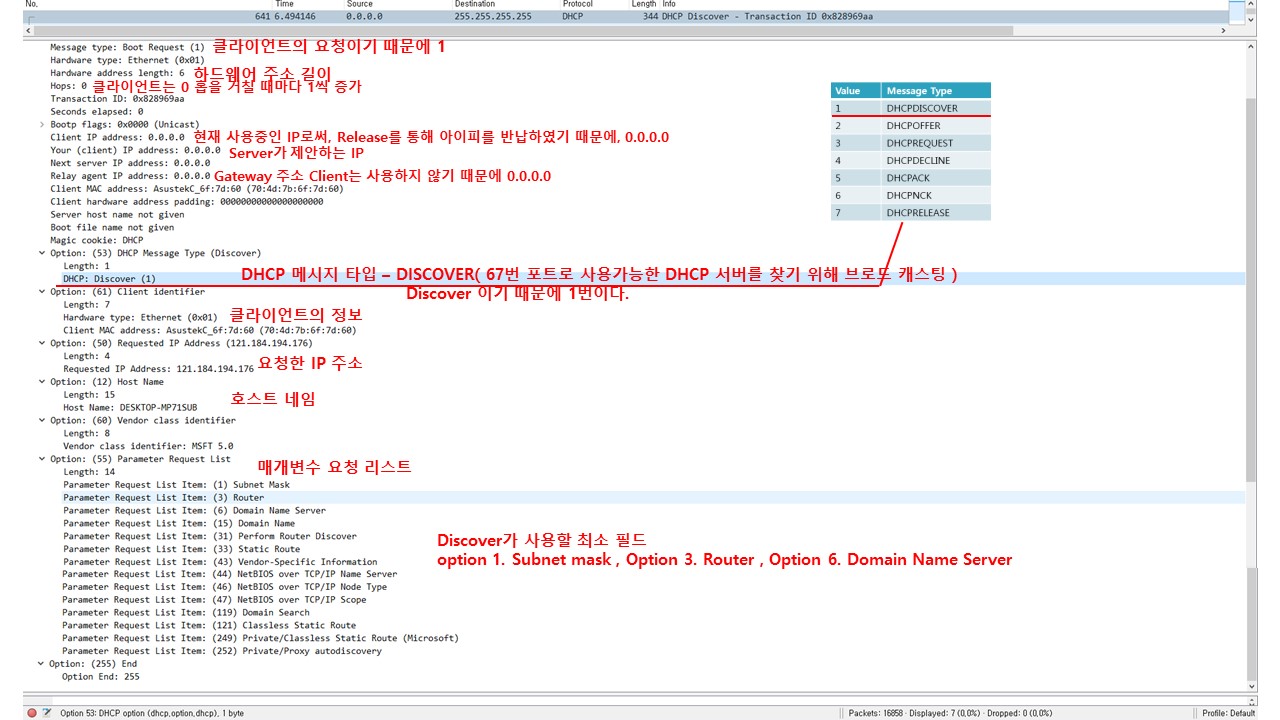Open the Profile: Default status entry
1280x720 pixels.
[x=1228, y=713]
